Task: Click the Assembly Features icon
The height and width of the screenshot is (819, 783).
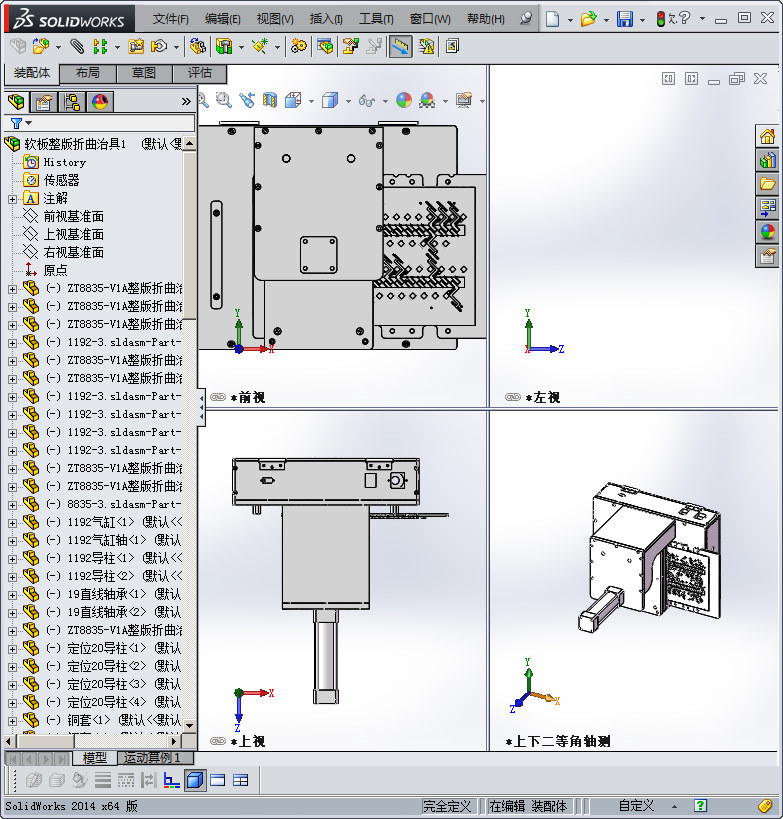Action: point(224,46)
